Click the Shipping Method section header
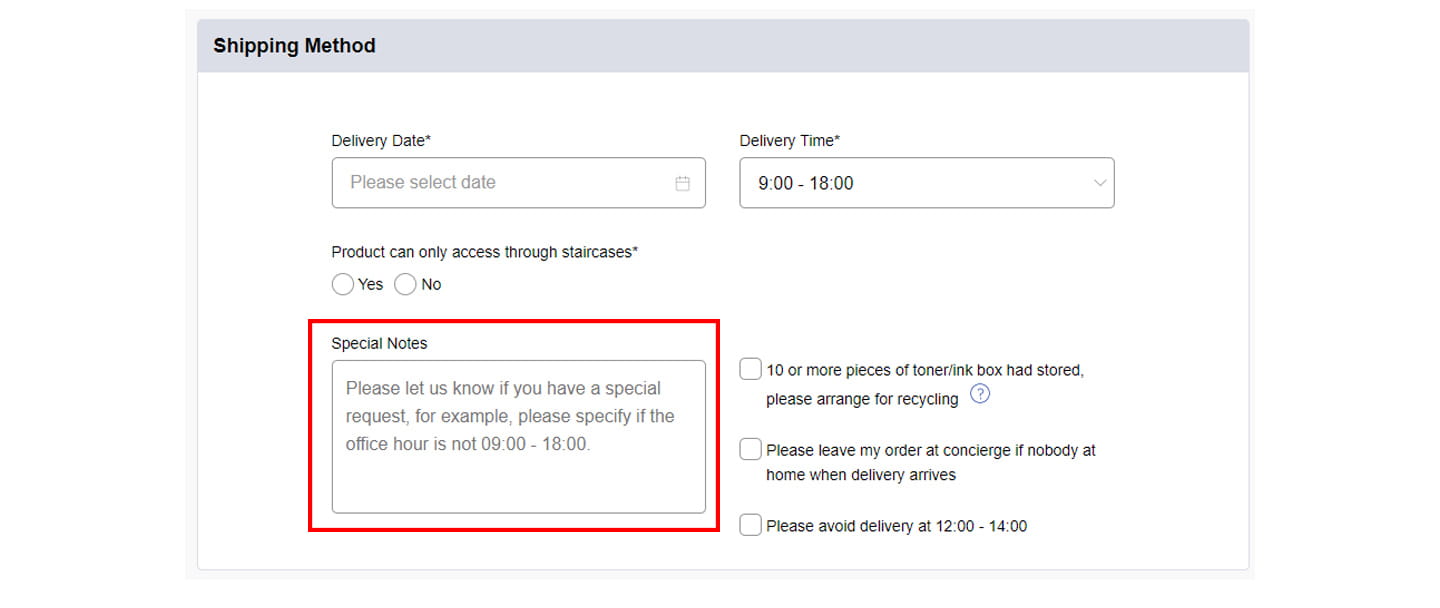Screen dimensions: 1440x608 (x=723, y=46)
